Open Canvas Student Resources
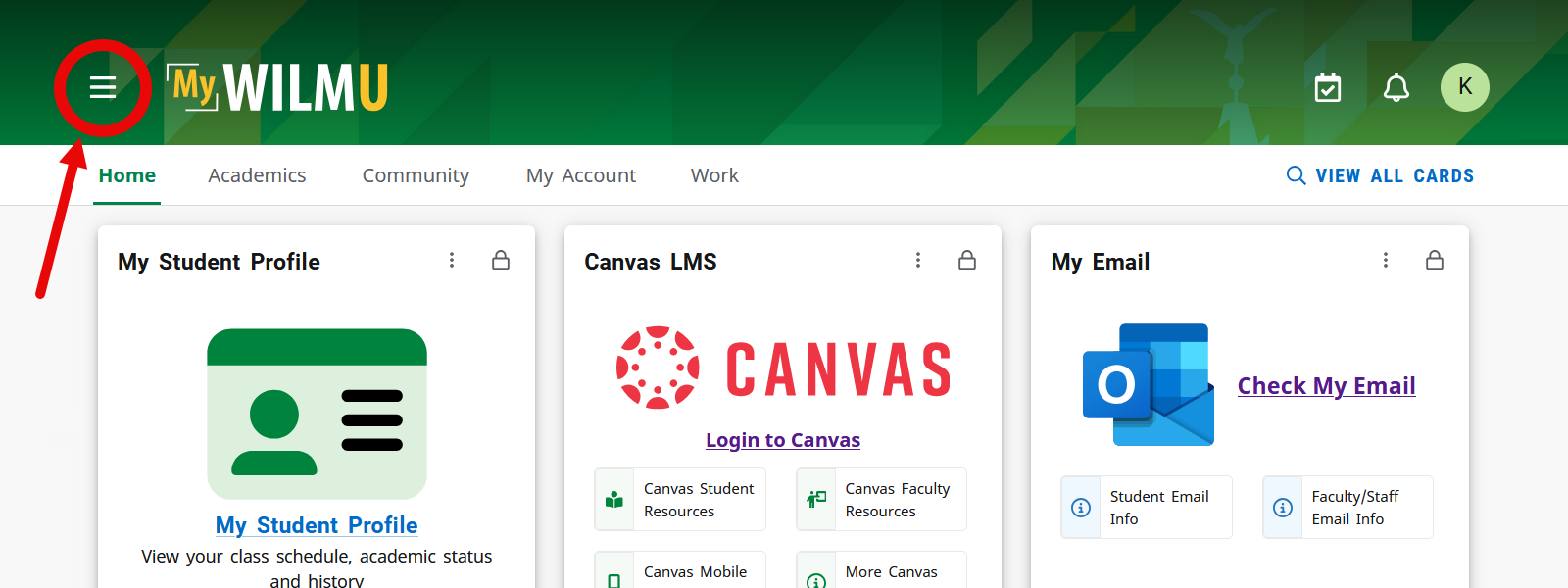The width and height of the screenshot is (1568, 588). point(680,500)
